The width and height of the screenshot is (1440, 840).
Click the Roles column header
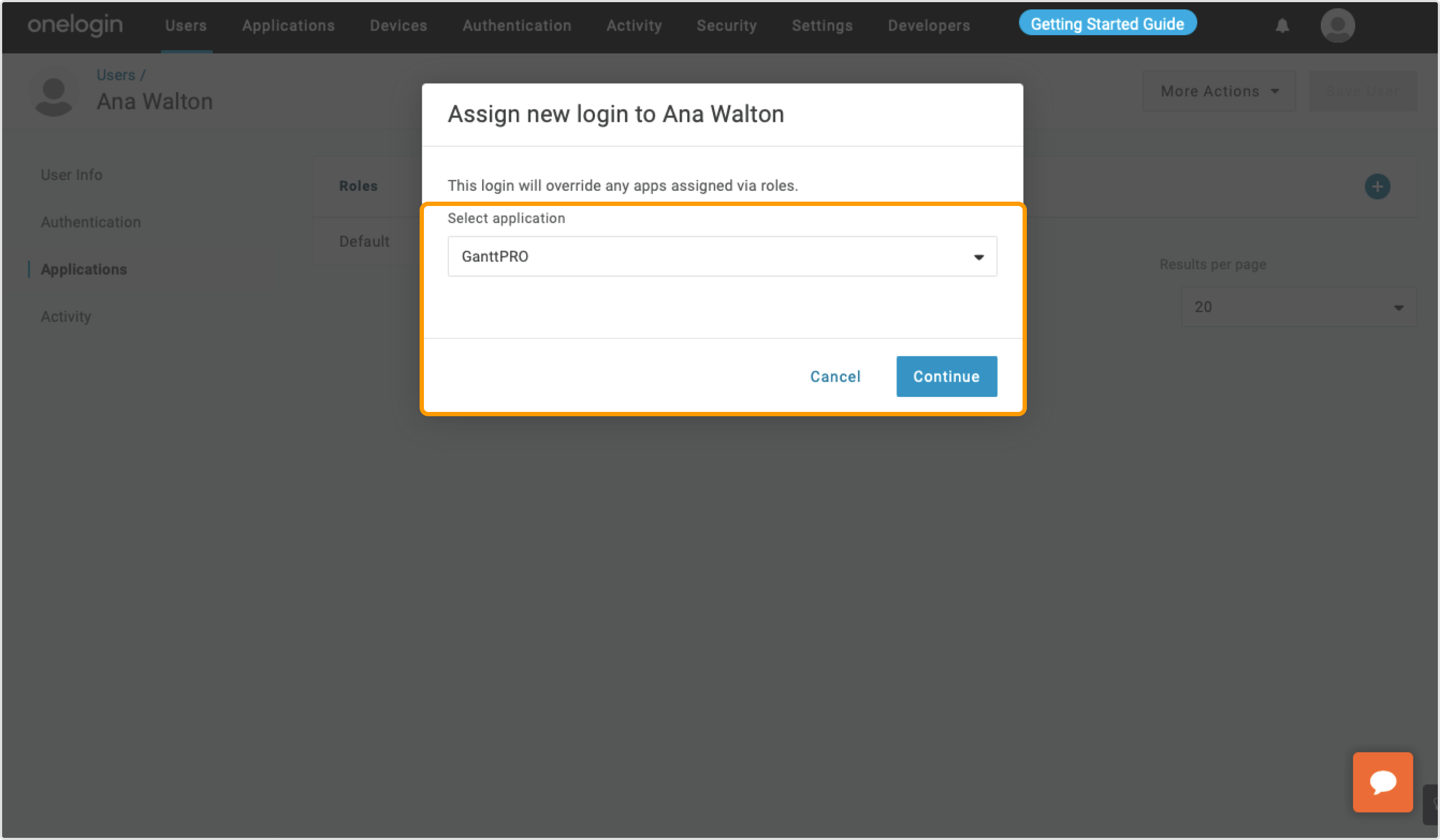click(x=358, y=185)
